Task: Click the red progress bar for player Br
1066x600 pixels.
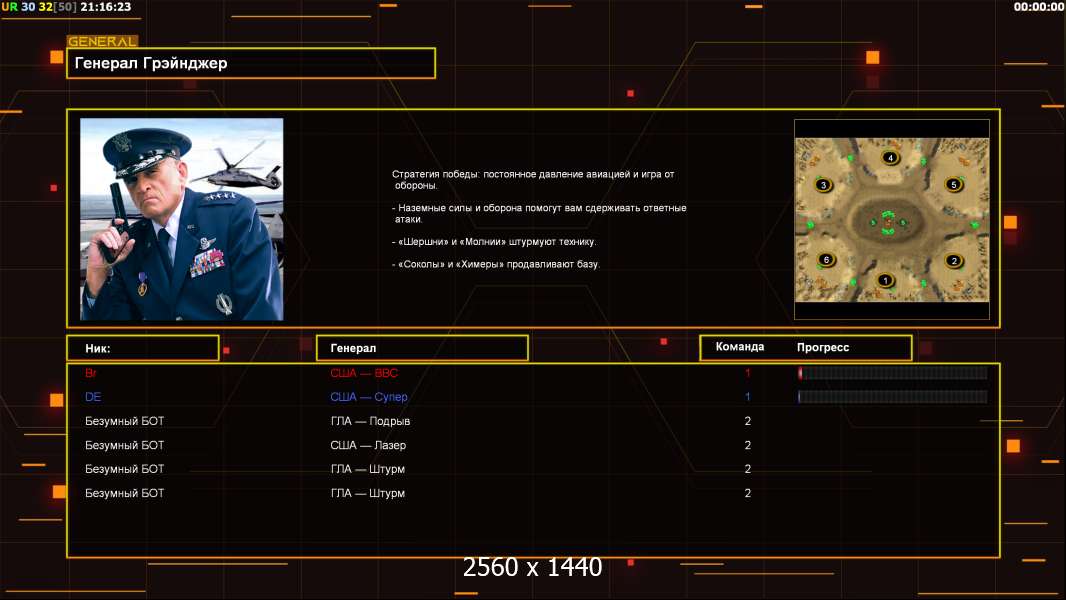Action: (x=892, y=373)
